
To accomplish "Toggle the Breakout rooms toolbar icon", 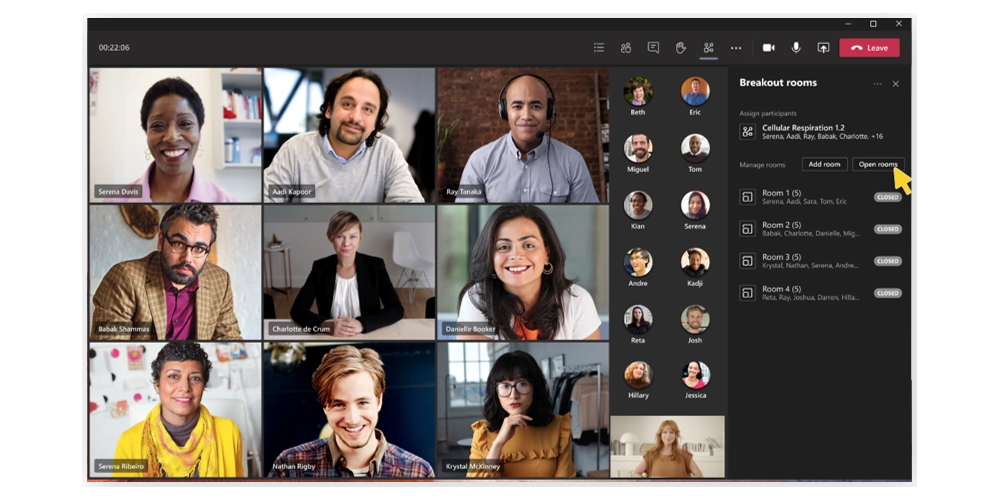I will (709, 48).
